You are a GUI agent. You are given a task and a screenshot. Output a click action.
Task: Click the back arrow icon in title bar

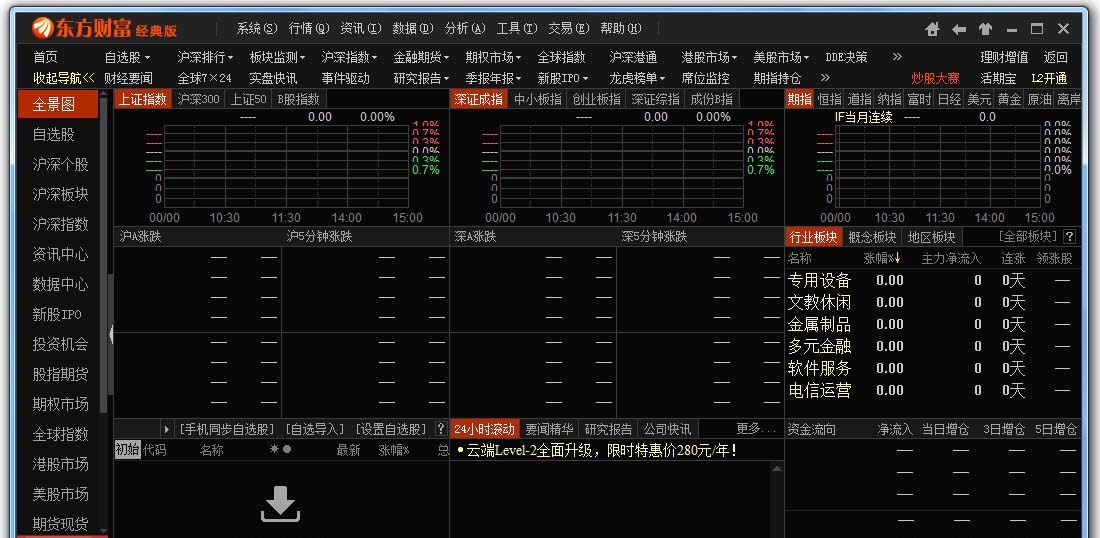point(958,29)
